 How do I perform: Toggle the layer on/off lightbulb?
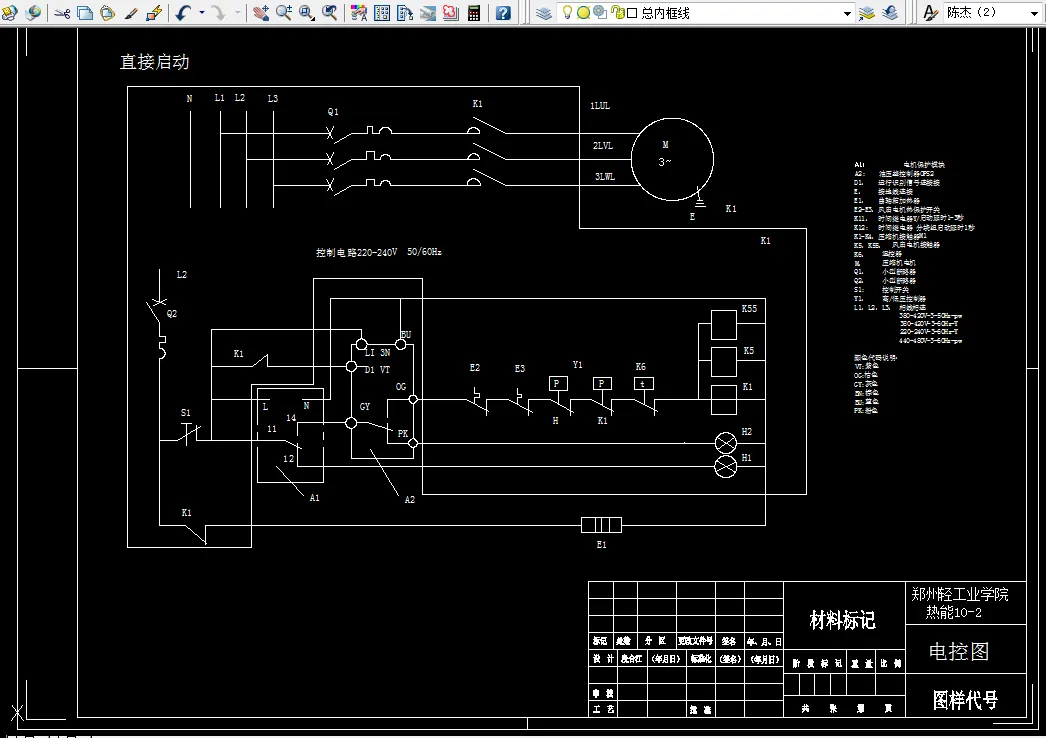coord(567,12)
